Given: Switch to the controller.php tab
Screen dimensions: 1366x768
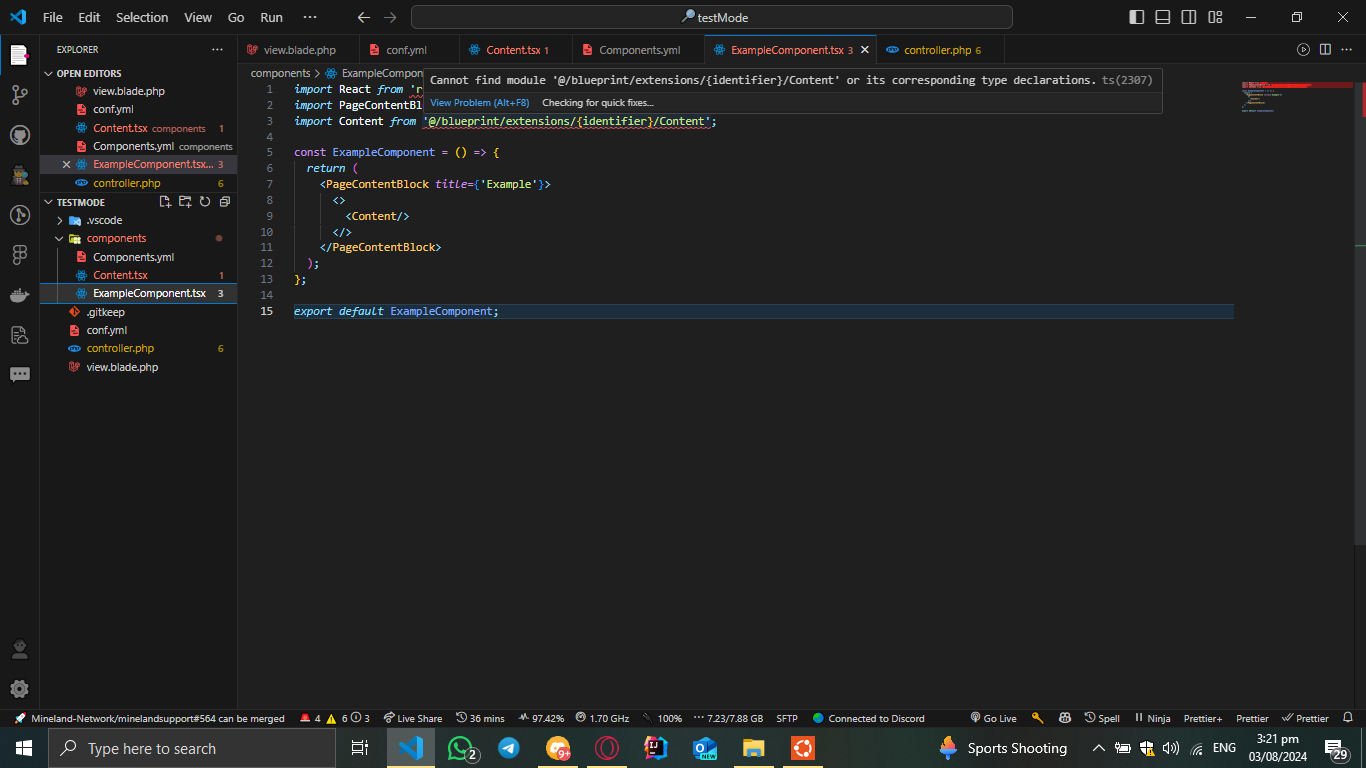Looking at the screenshot, I should [939, 50].
